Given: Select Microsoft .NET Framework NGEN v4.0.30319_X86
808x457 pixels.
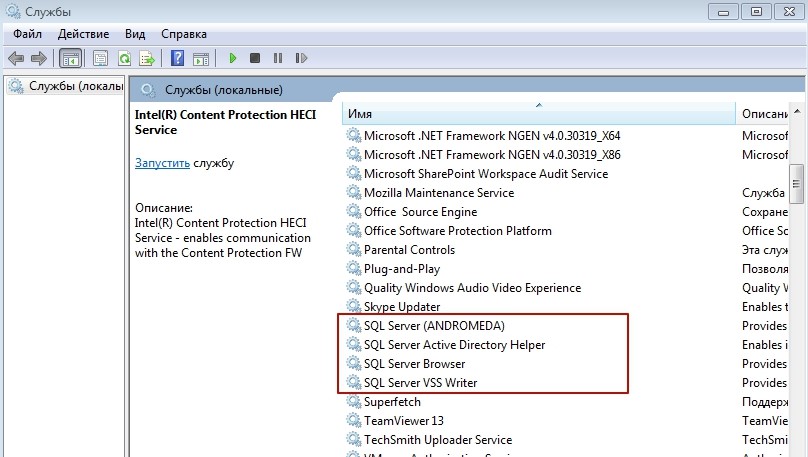Looking at the screenshot, I should coord(492,155).
